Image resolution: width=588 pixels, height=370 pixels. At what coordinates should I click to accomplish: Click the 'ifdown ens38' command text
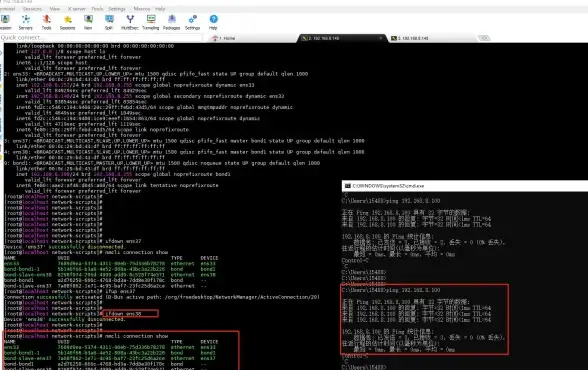[123, 314]
